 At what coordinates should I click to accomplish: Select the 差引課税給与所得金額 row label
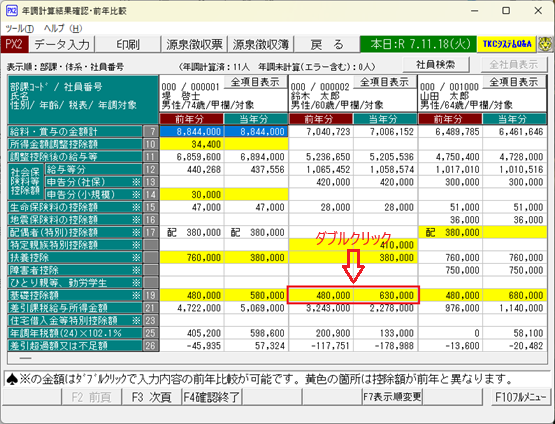75,308
